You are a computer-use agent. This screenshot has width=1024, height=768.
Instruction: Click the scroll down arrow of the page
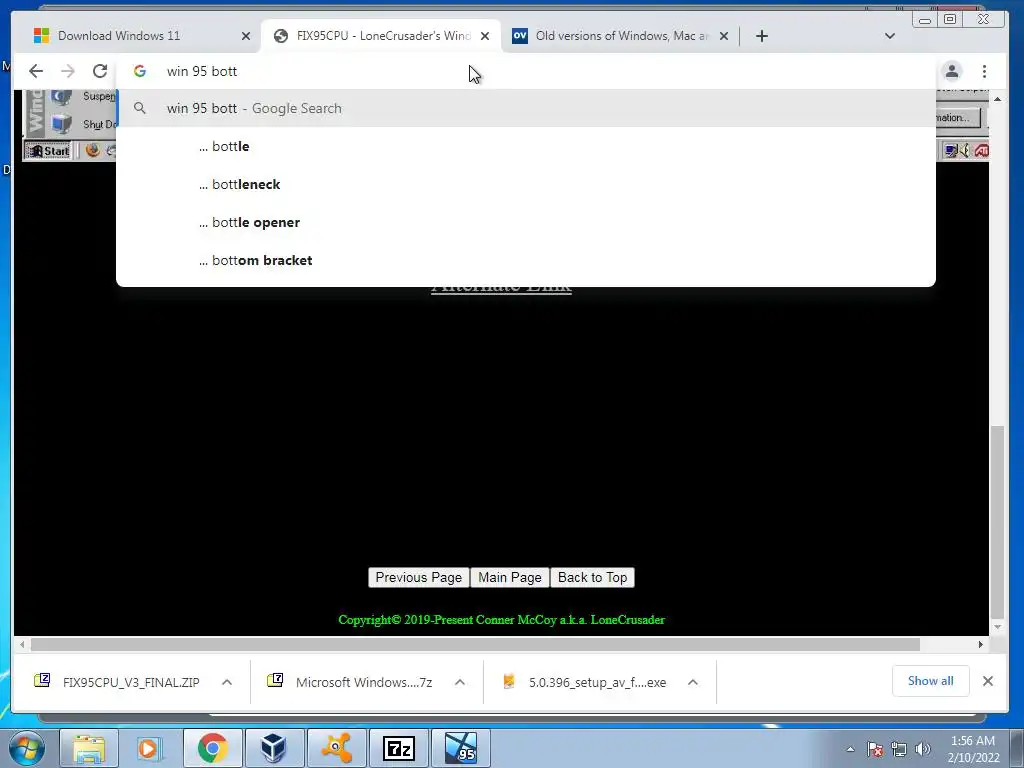point(997,627)
